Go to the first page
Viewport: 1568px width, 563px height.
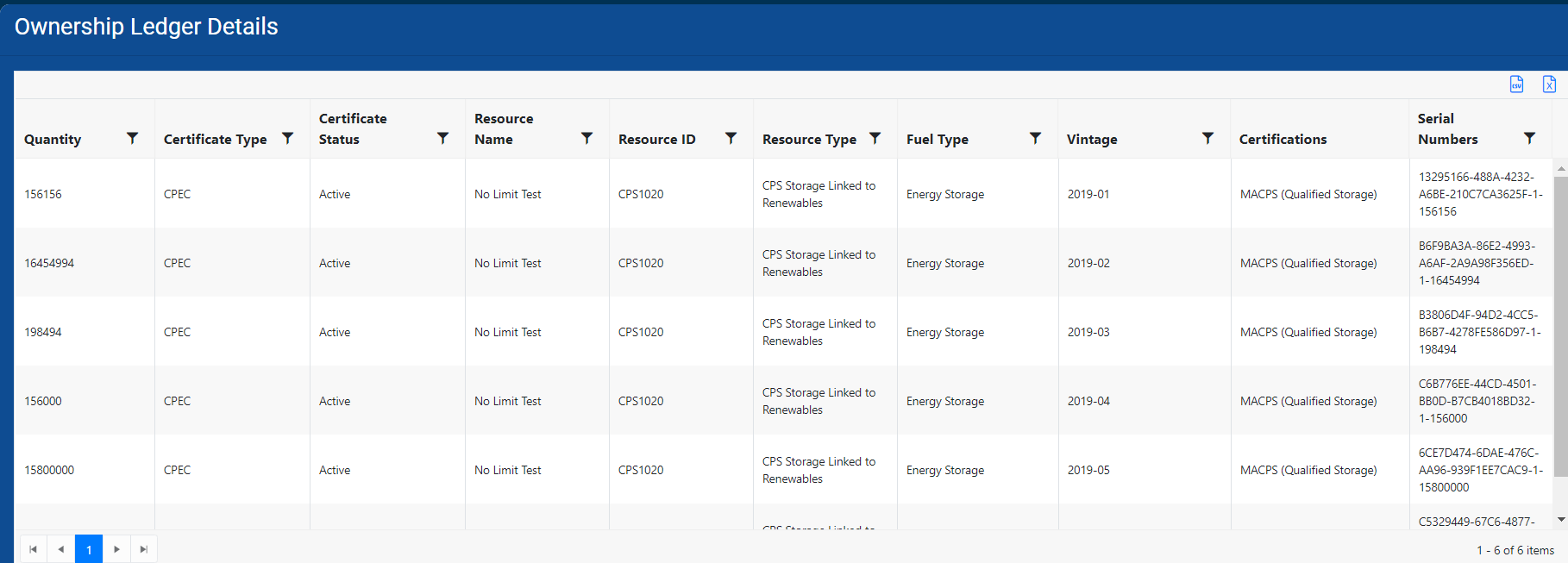pos(34,549)
